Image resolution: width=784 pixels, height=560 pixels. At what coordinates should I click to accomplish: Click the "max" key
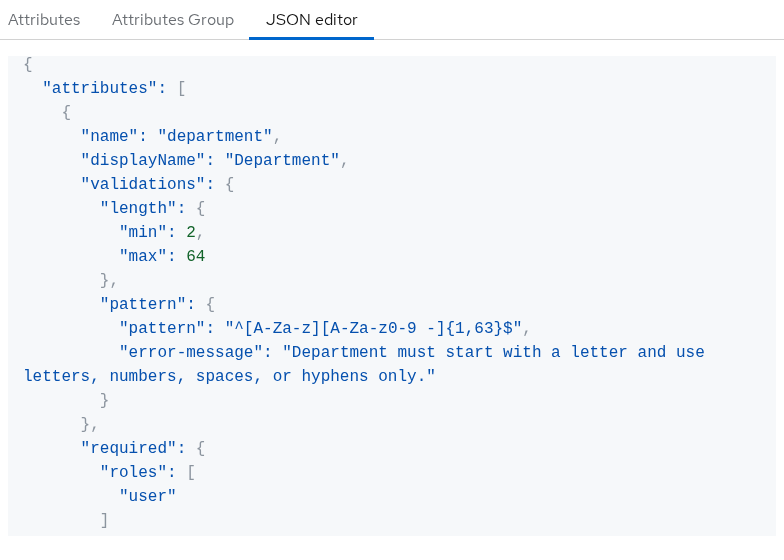pos(143,256)
